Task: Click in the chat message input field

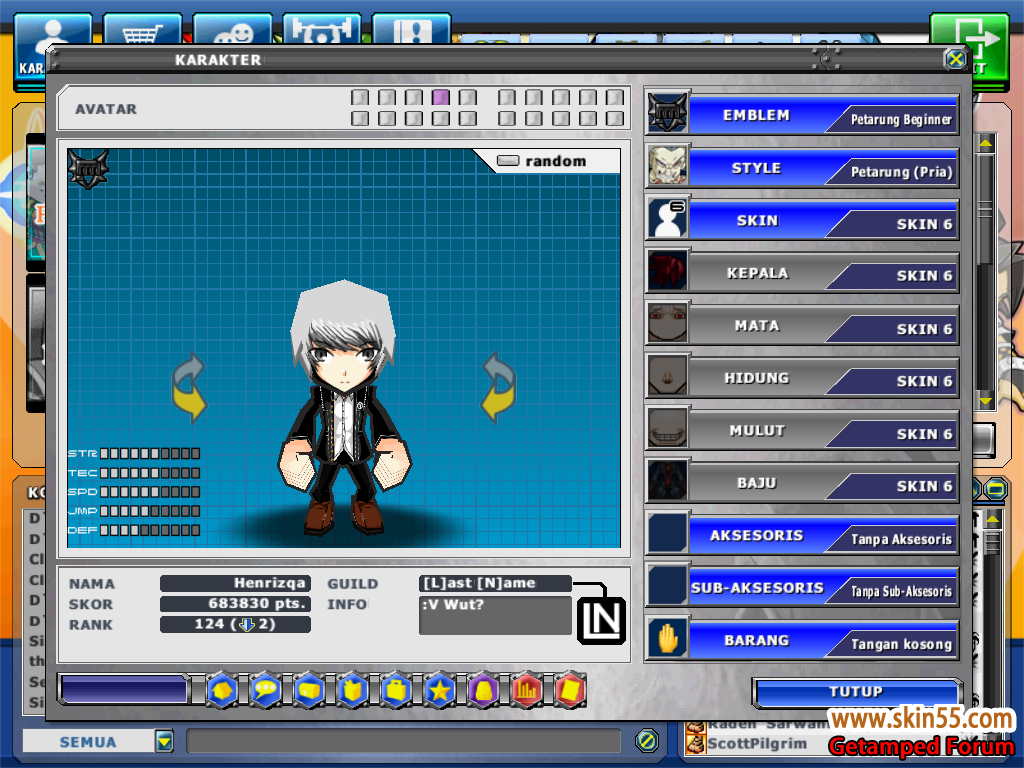Action: click(x=403, y=741)
